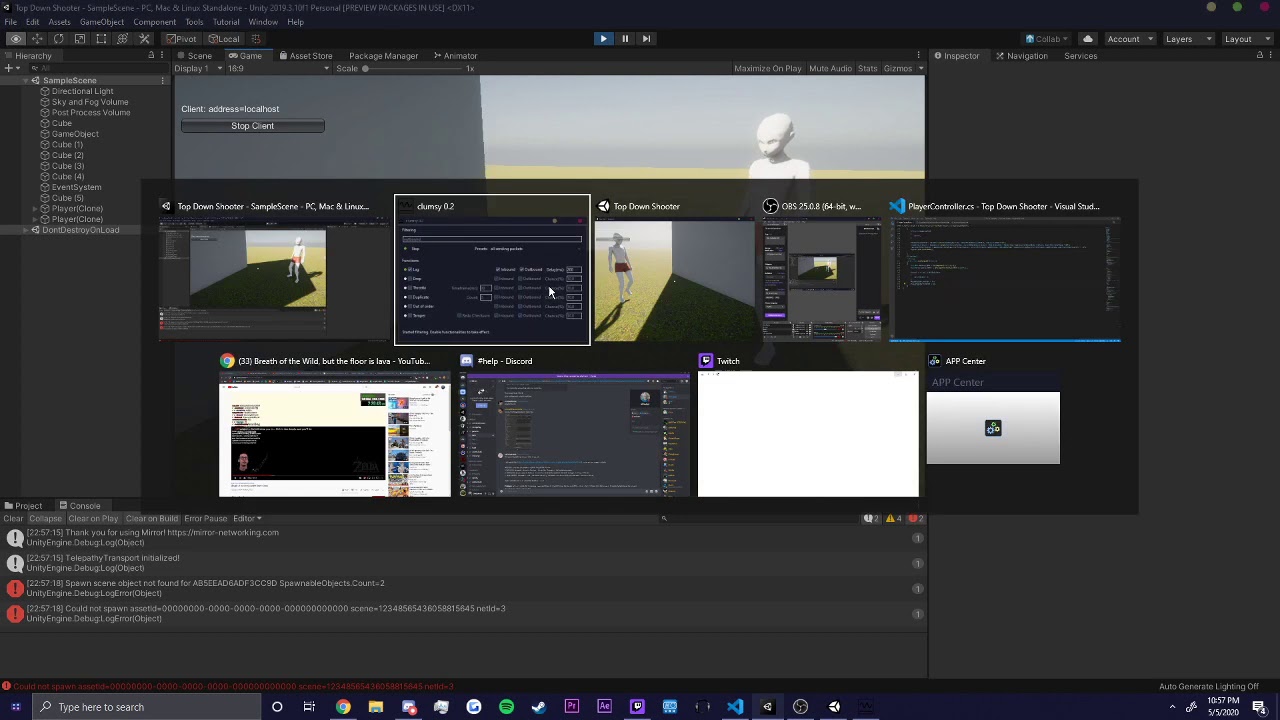The height and width of the screenshot is (720, 1280).
Task: Open the Layers dropdown
Action: pos(1184,39)
